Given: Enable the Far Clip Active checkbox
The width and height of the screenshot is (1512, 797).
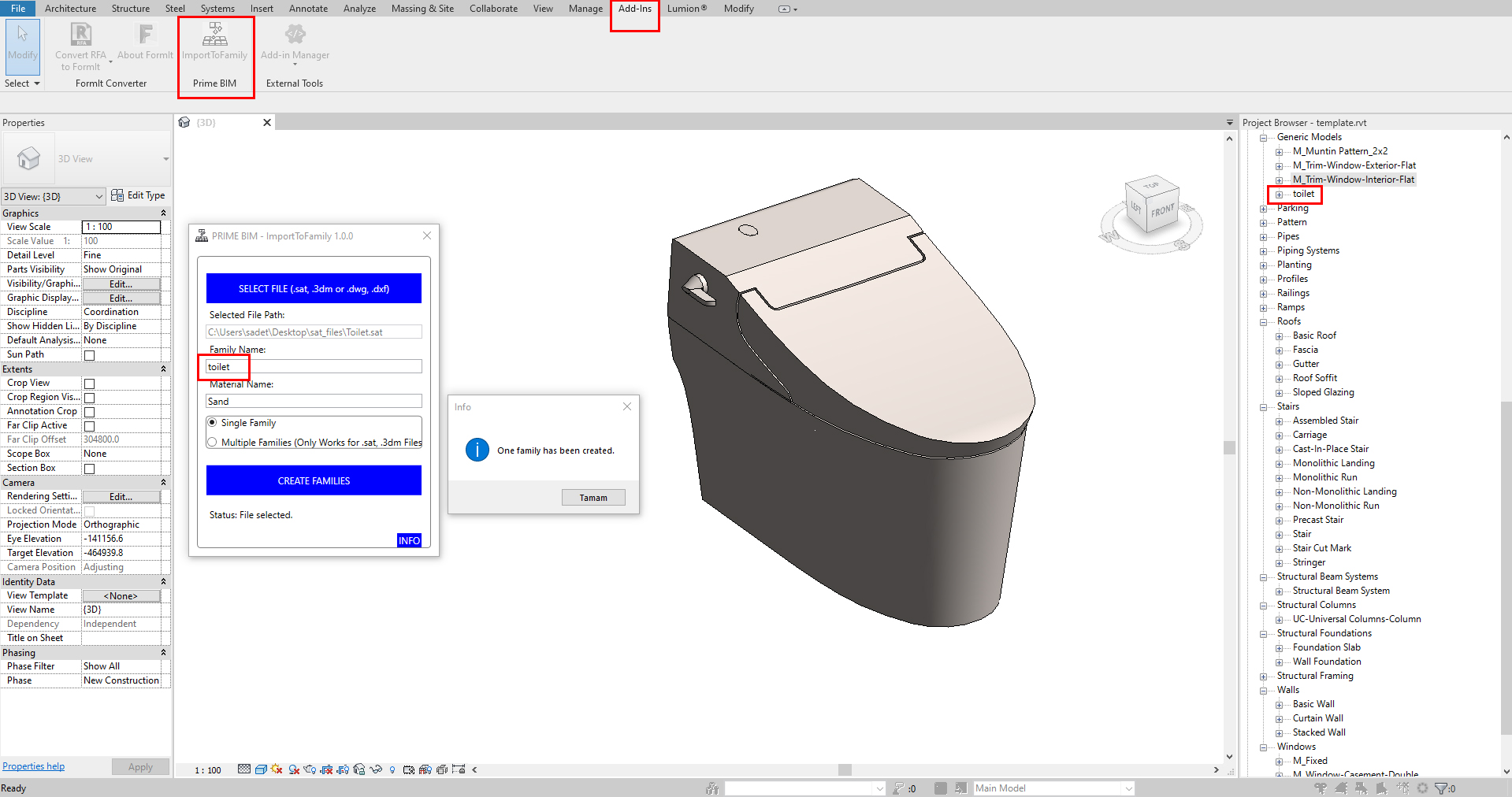Looking at the screenshot, I should point(89,426).
